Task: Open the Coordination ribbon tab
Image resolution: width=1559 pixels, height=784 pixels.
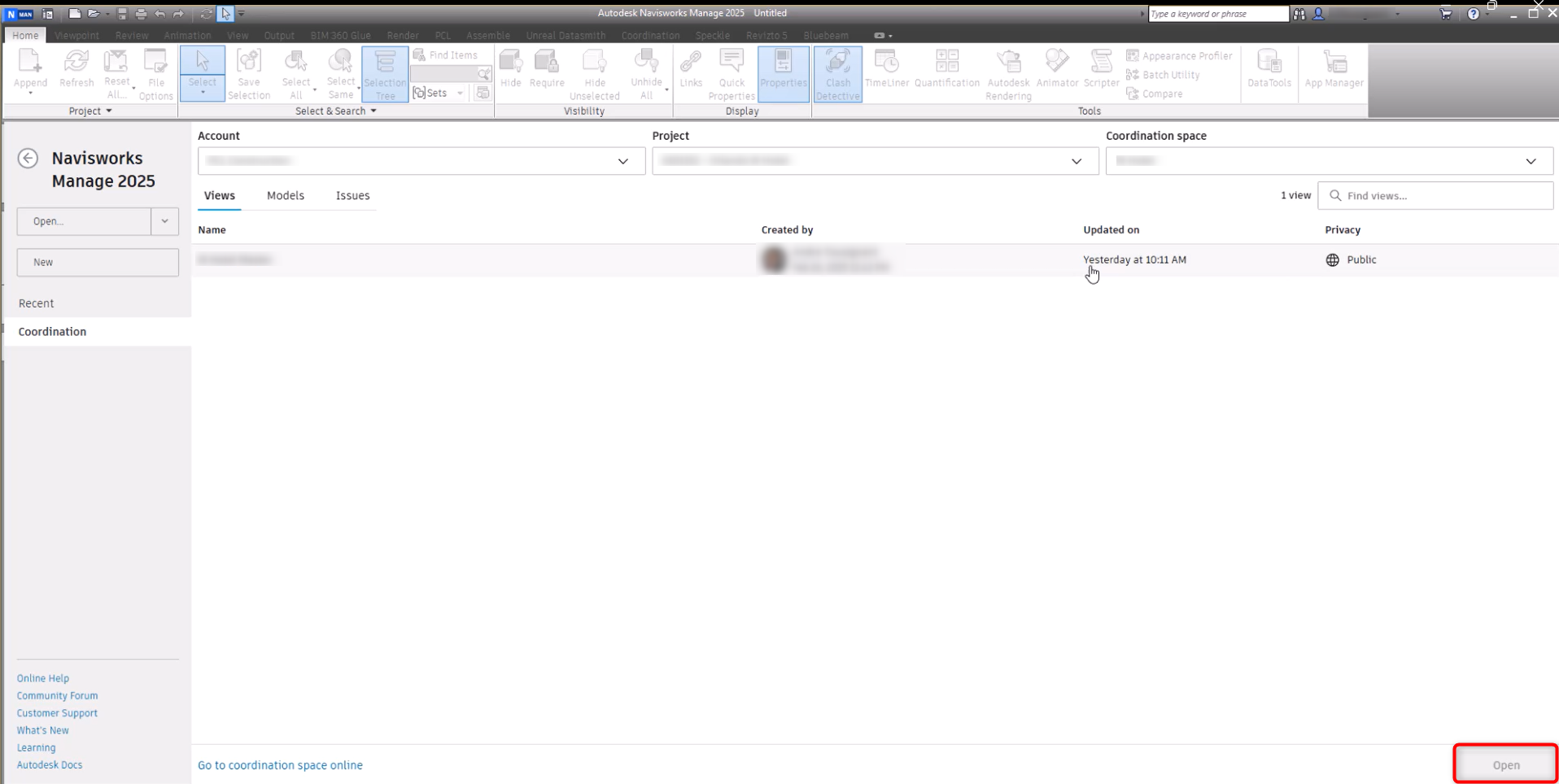Action: pos(649,35)
